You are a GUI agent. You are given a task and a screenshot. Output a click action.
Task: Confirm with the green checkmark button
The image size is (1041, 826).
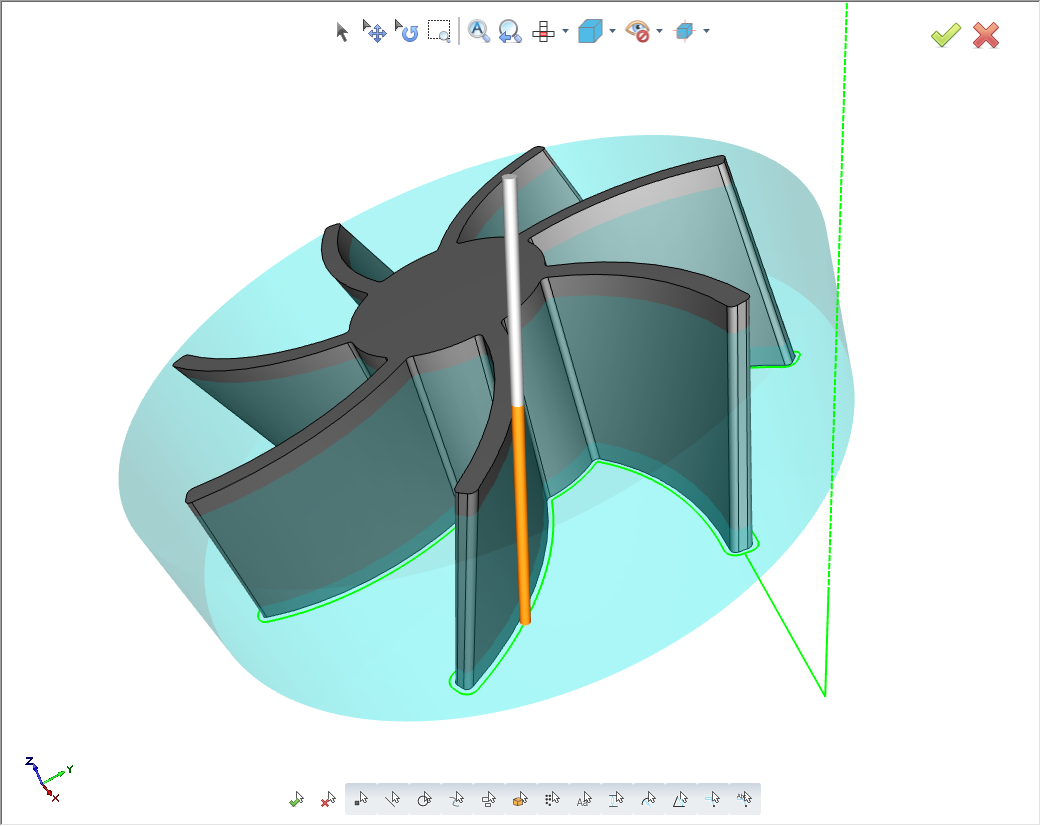[x=944, y=35]
